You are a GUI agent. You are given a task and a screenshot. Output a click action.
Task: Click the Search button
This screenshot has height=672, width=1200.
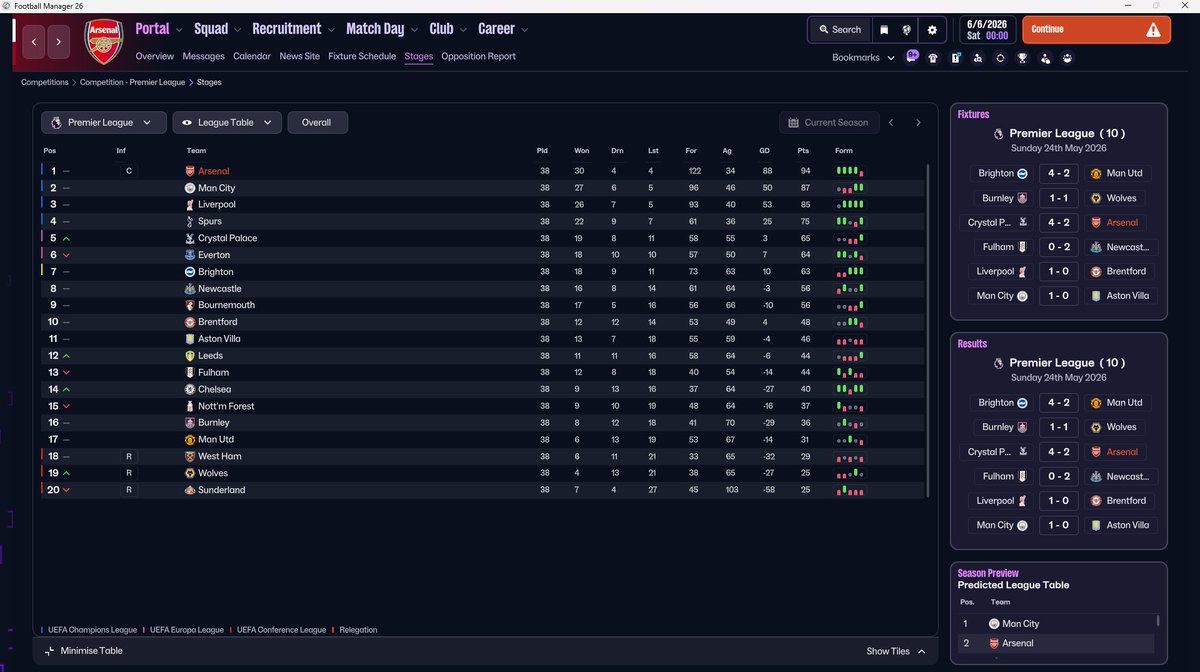pyautogui.click(x=840, y=30)
